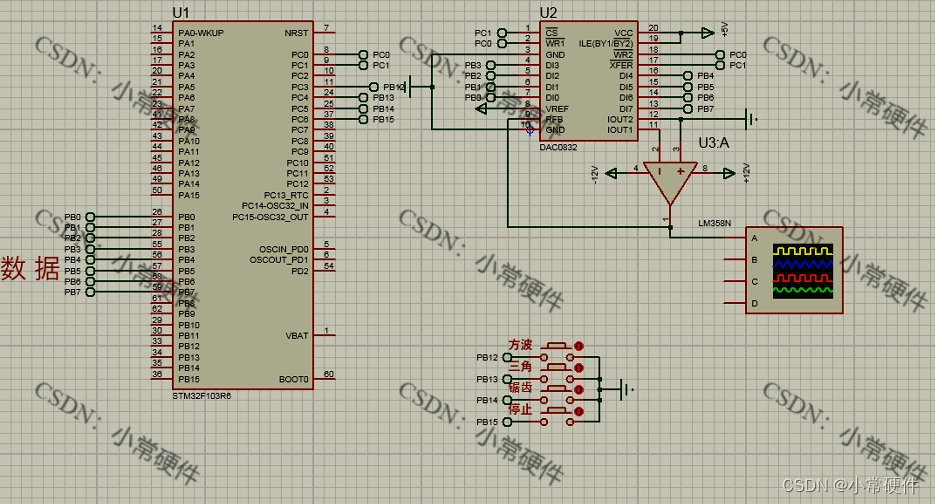The height and width of the screenshot is (504, 935).
Task: Click the BOOT0 pin name on U1
Action: (x=294, y=379)
